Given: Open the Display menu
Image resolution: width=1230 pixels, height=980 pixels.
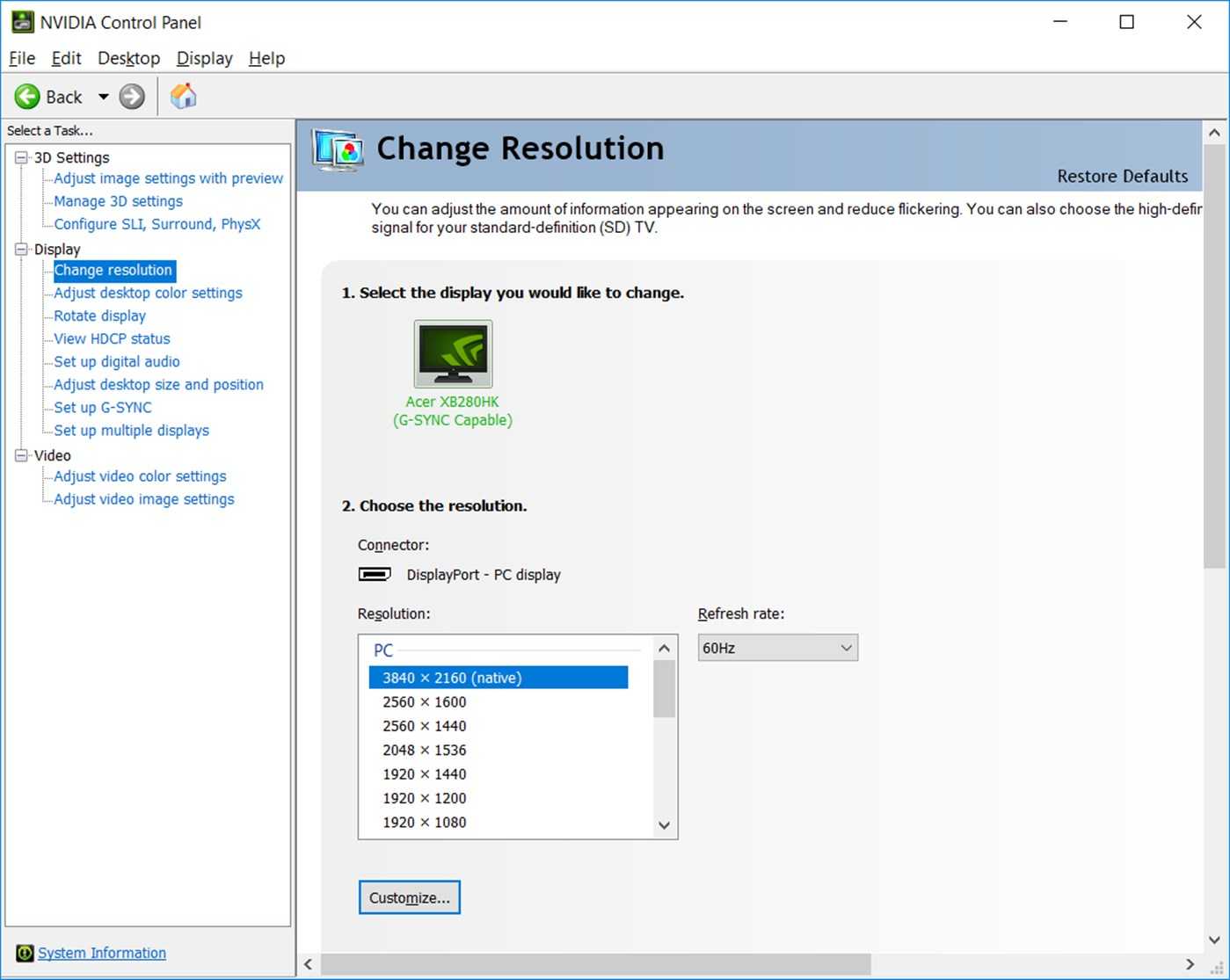Looking at the screenshot, I should point(203,58).
